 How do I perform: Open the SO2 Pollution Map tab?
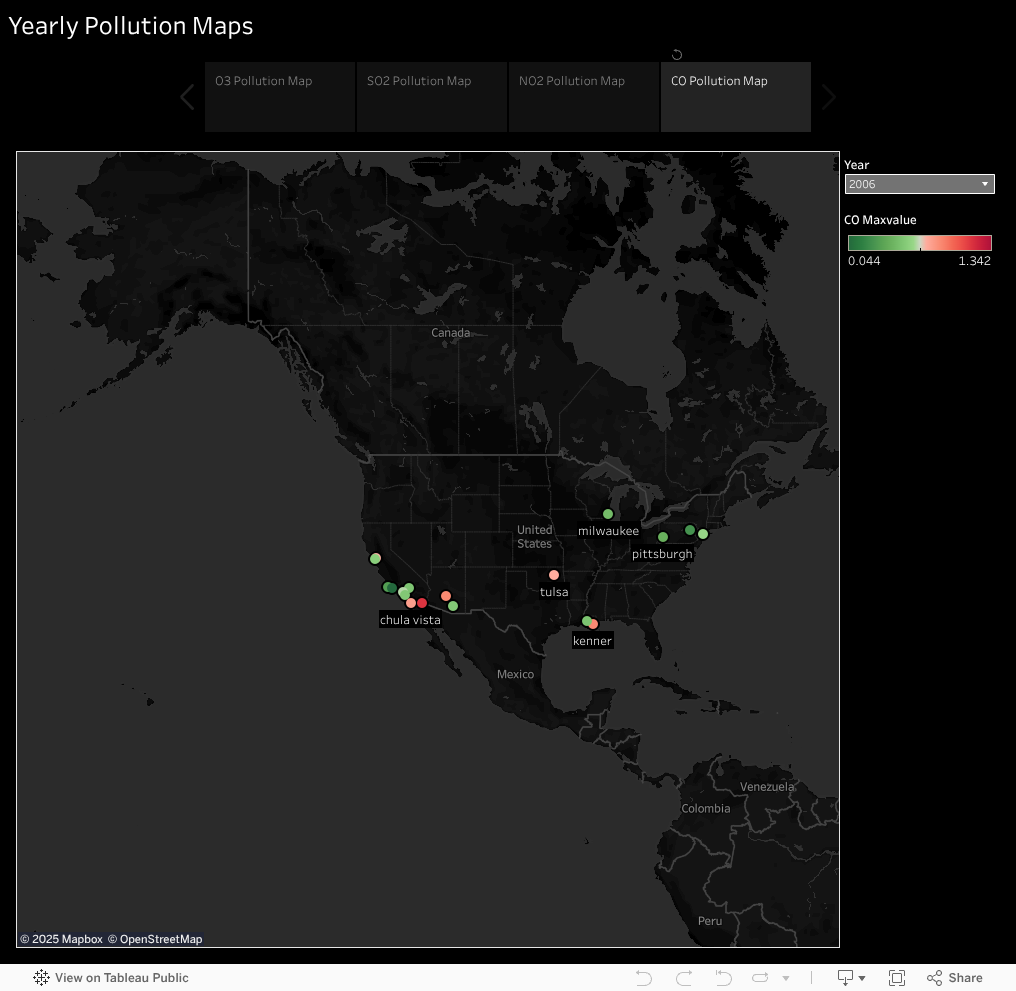[431, 97]
